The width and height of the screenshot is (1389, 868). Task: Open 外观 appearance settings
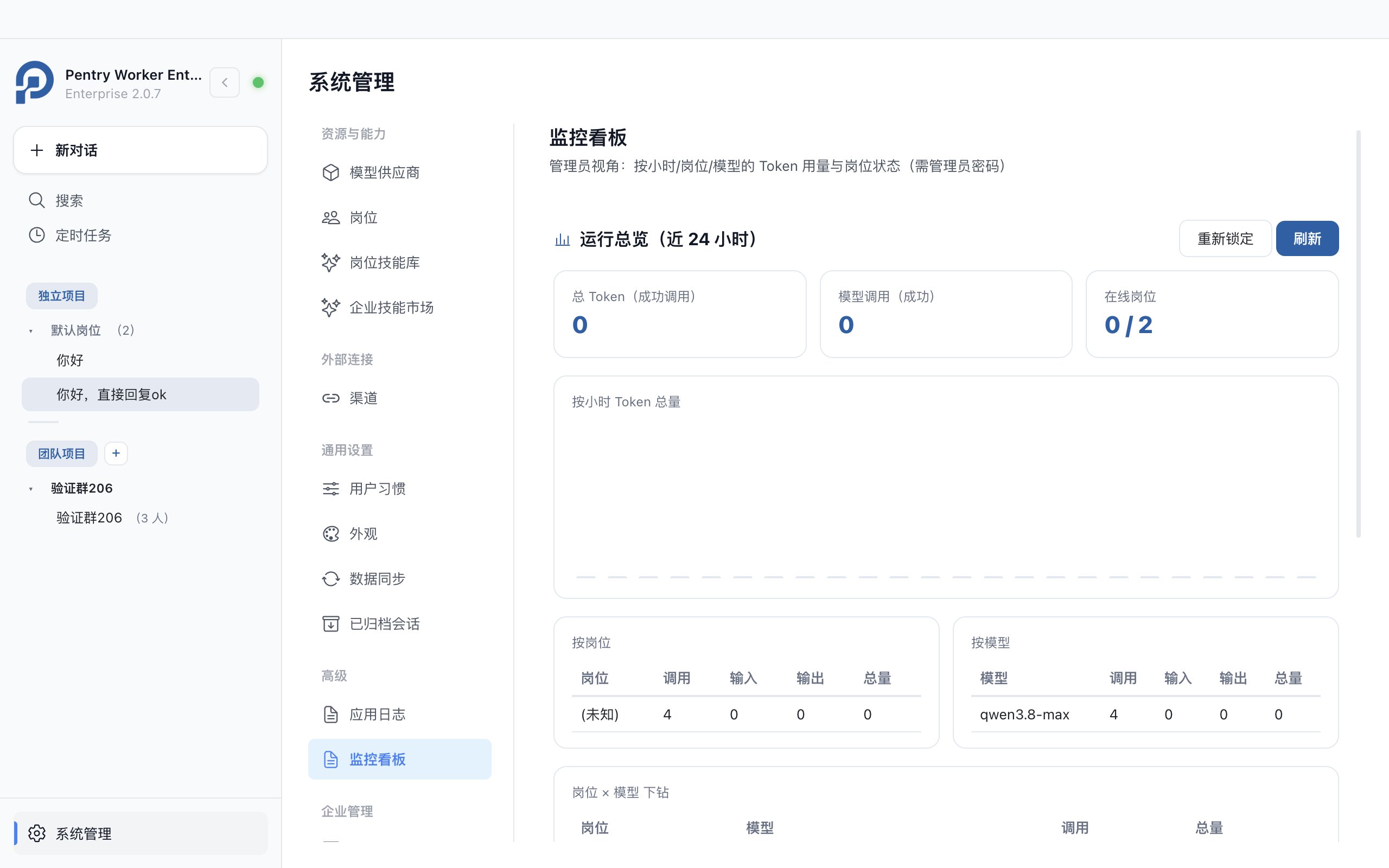[x=399, y=534]
